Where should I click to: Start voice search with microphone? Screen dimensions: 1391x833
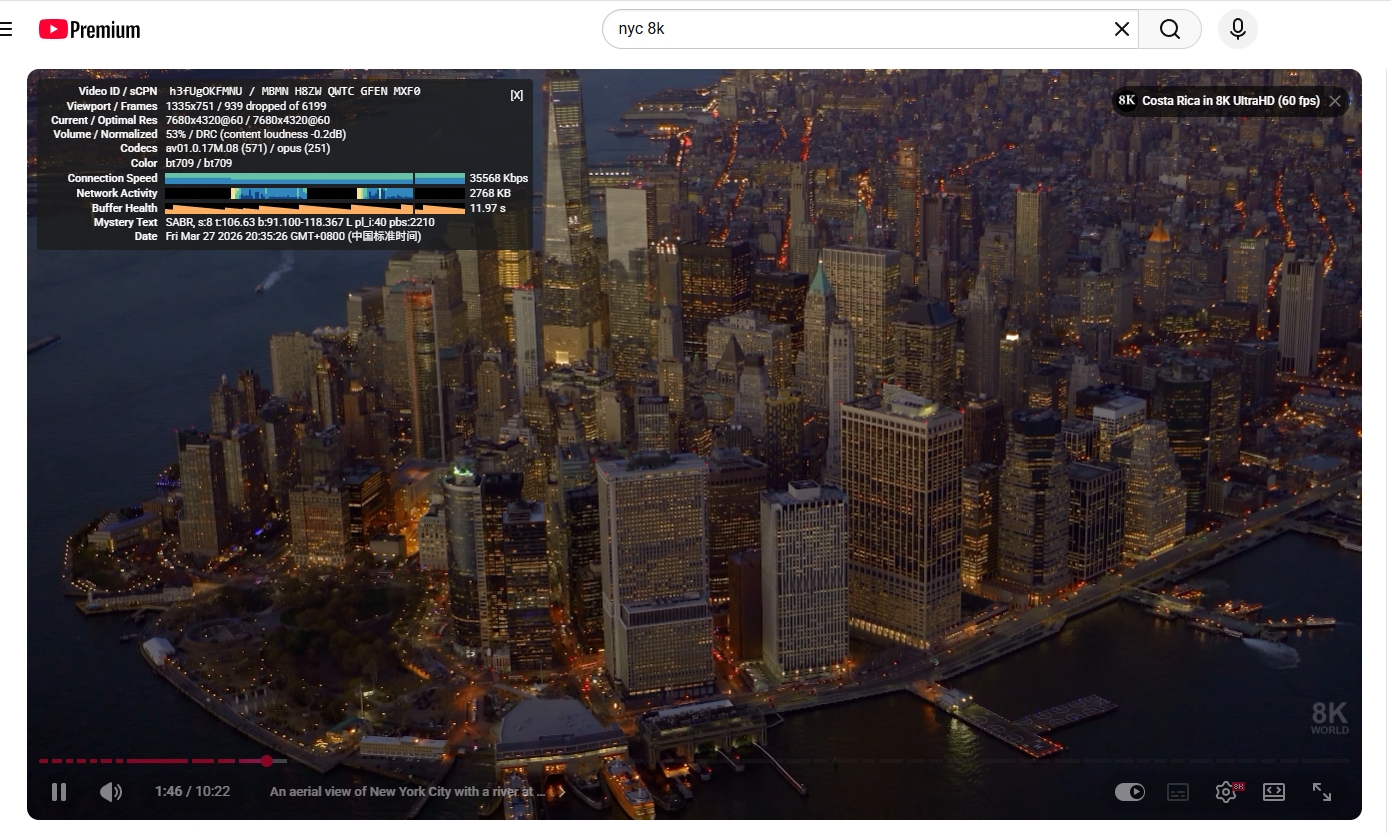coord(1237,29)
